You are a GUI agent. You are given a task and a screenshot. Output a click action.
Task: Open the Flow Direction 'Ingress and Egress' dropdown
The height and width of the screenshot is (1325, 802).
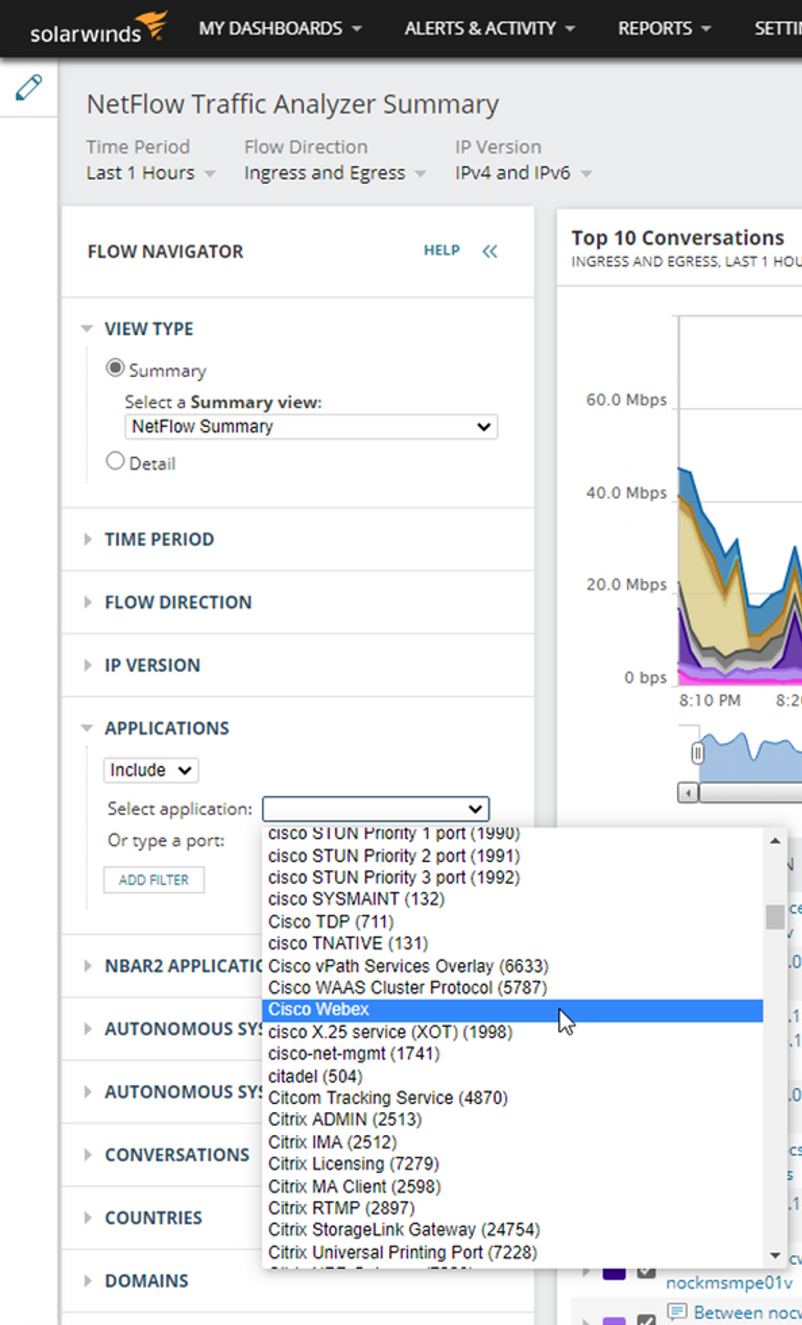point(335,173)
